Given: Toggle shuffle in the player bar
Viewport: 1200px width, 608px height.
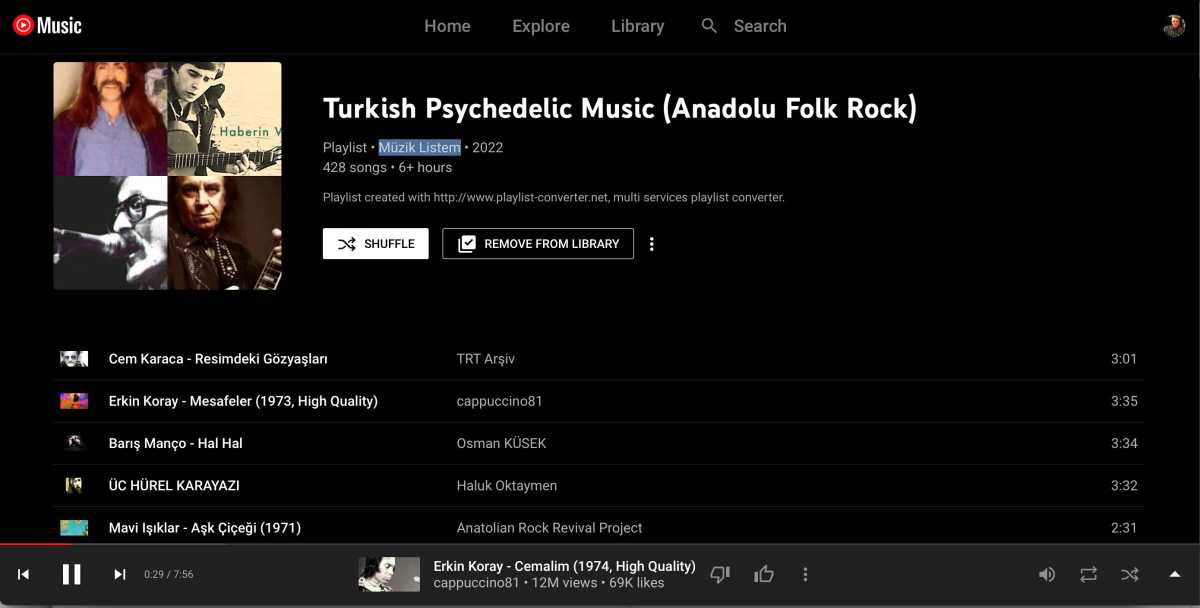Looking at the screenshot, I should pos(1130,573).
